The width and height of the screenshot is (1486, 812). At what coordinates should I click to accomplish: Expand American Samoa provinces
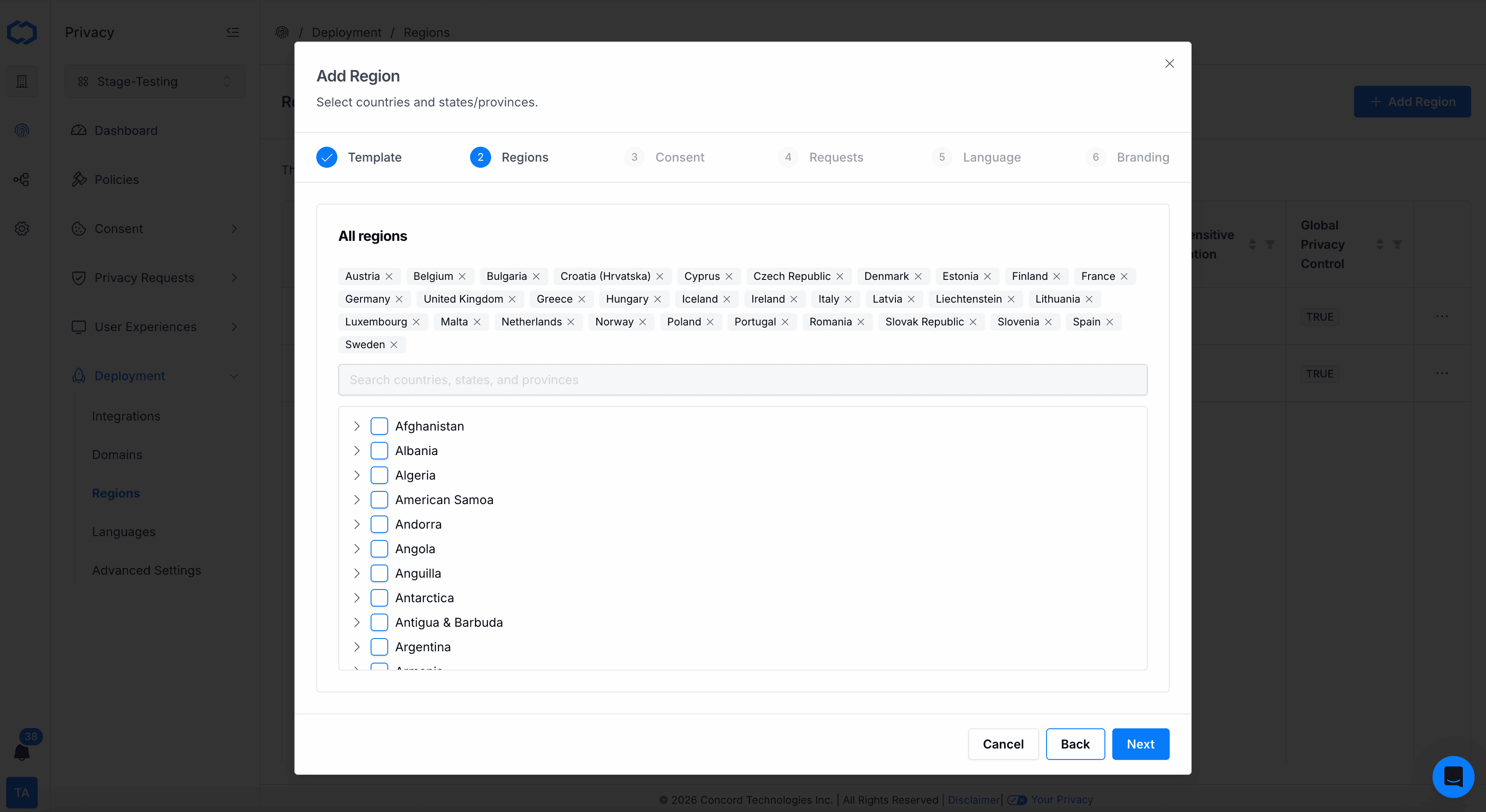[357, 500]
